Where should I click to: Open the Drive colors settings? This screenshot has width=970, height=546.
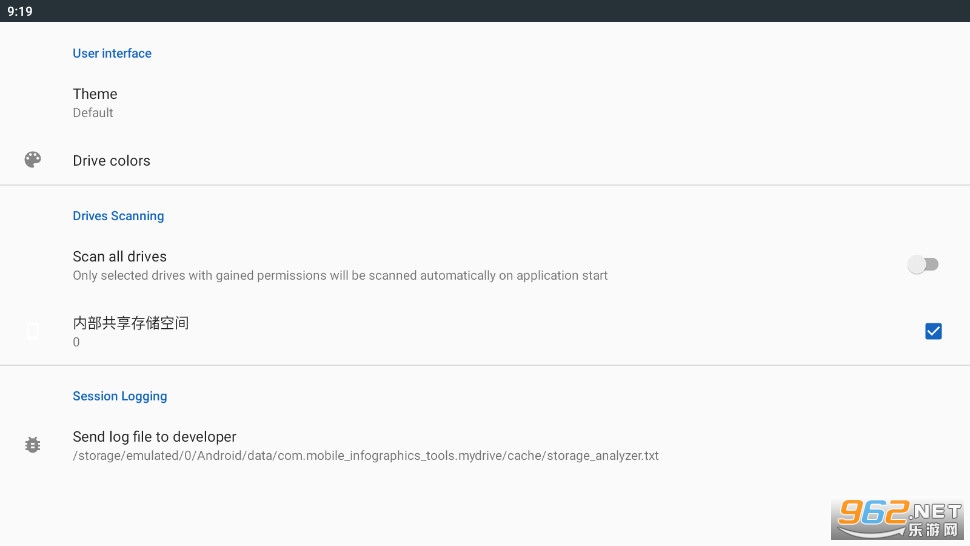tap(112, 160)
